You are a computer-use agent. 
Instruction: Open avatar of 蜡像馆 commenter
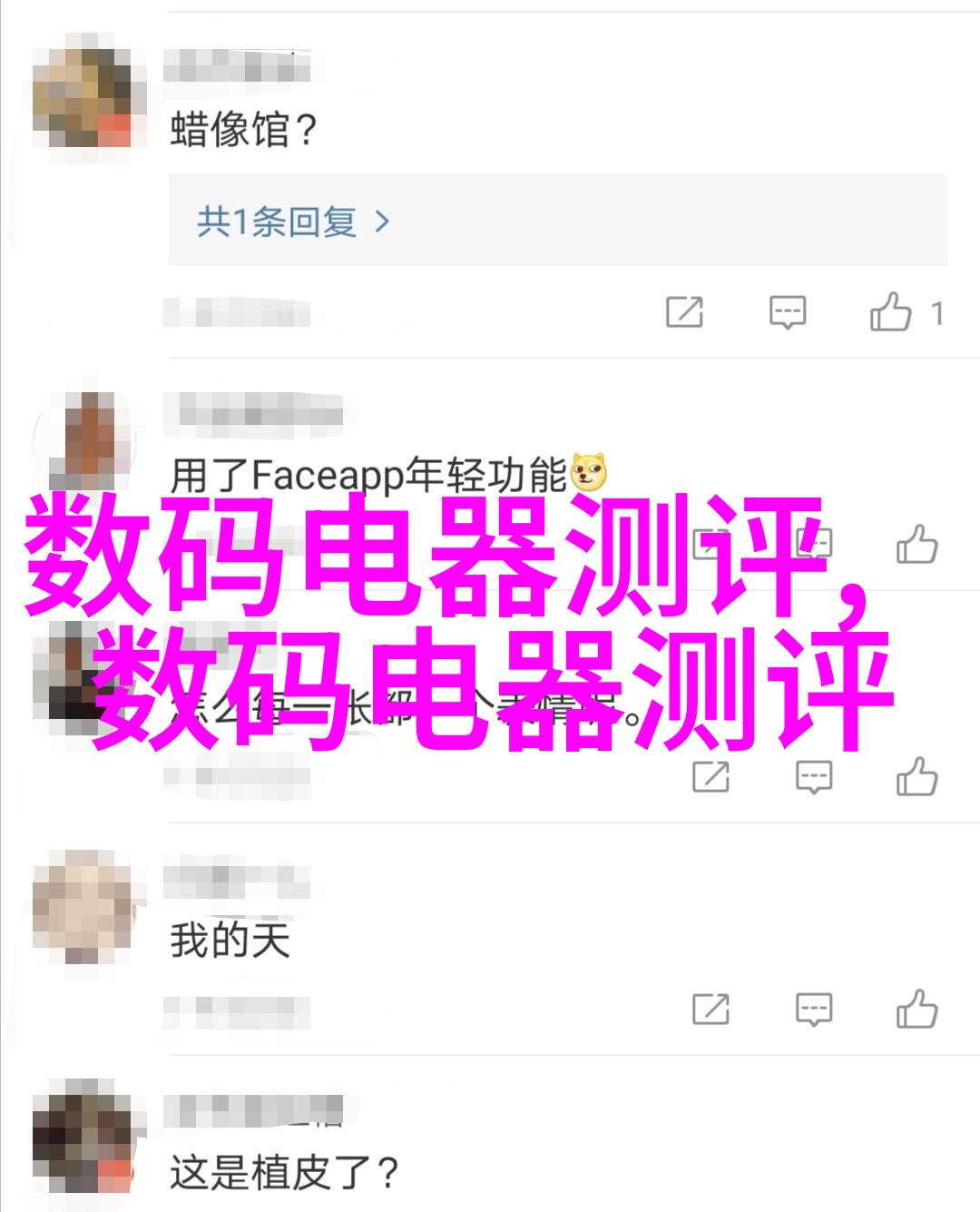pos(83,93)
